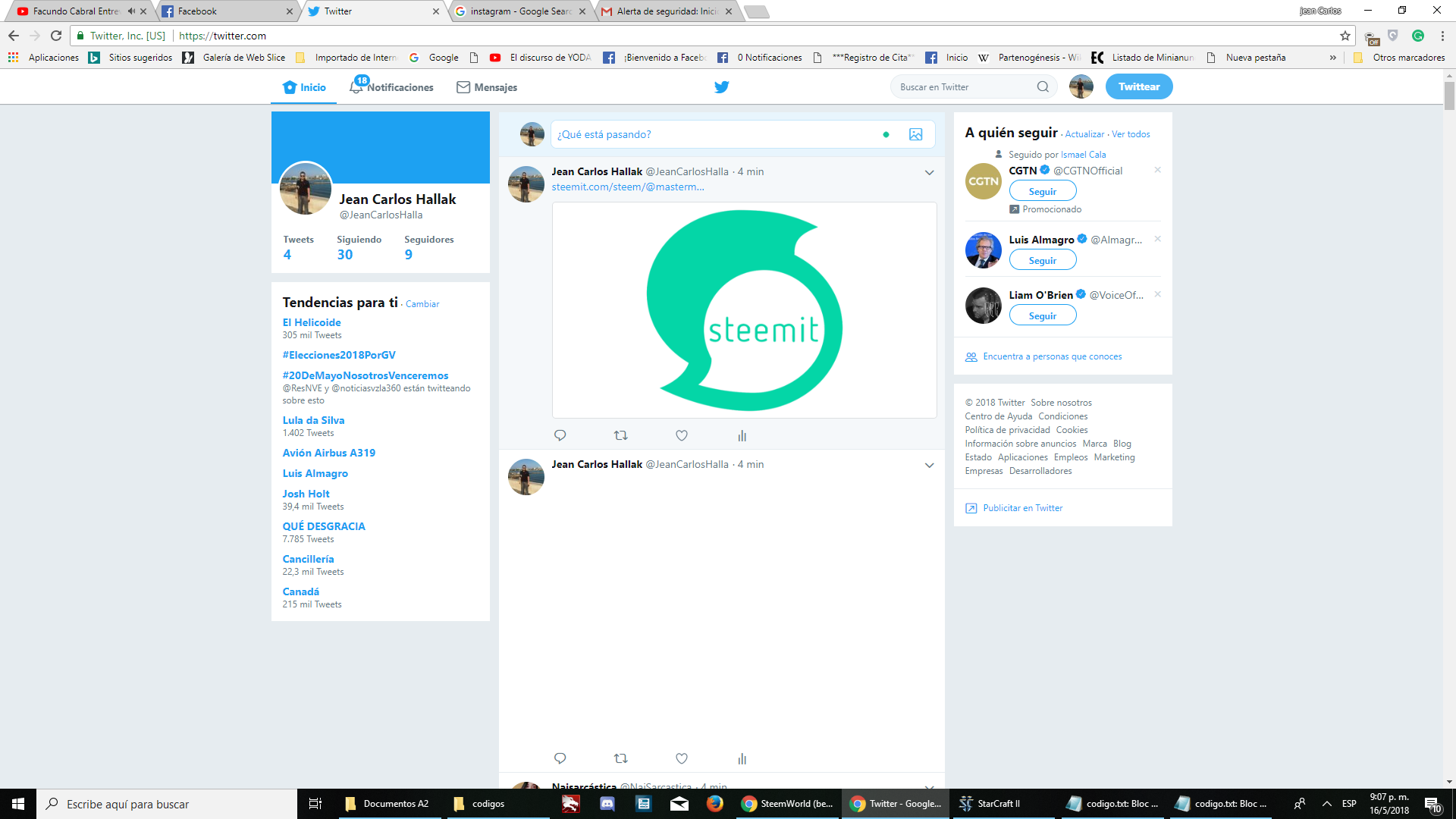
Task: Mute the Facundo Cabral tab audio
Action: pos(131,11)
